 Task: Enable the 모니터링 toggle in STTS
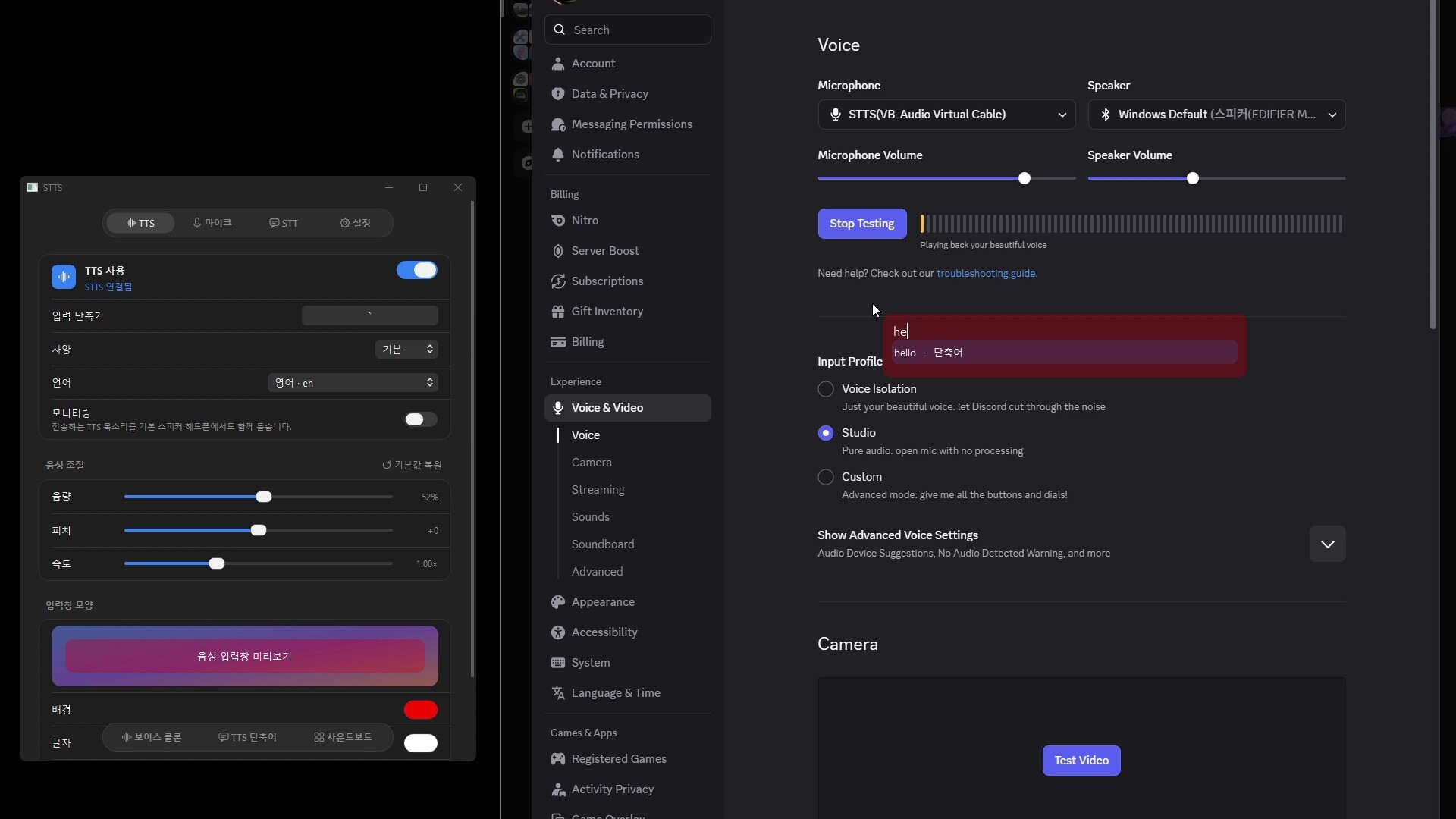pos(420,419)
